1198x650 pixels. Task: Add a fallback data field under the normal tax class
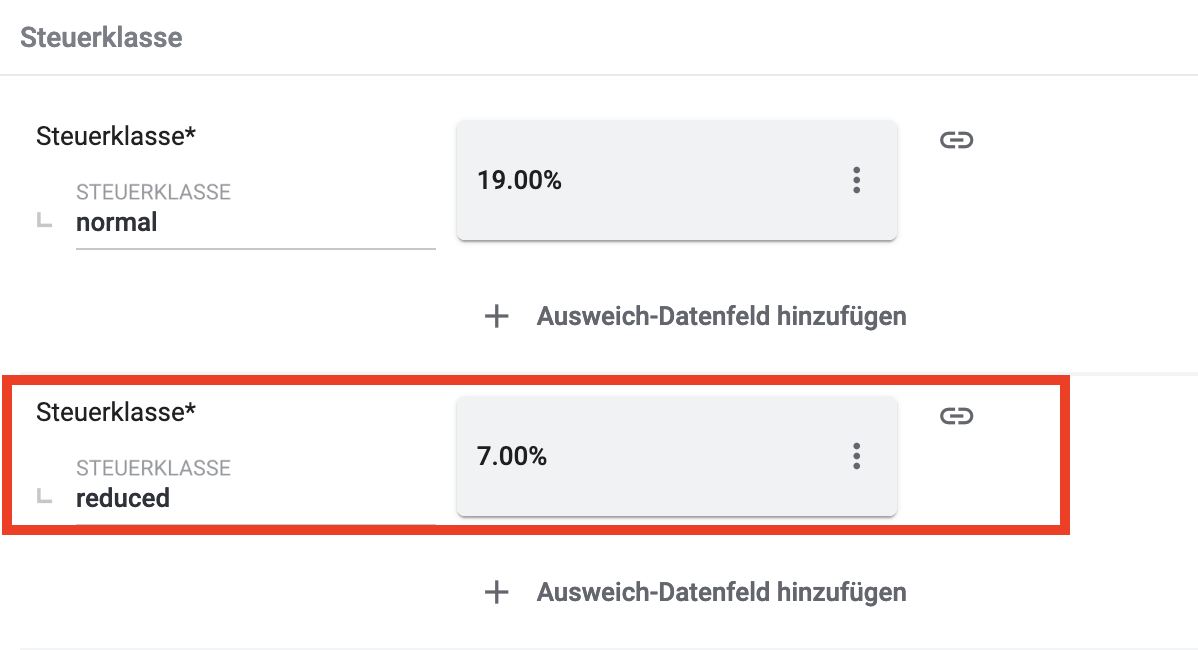721,317
